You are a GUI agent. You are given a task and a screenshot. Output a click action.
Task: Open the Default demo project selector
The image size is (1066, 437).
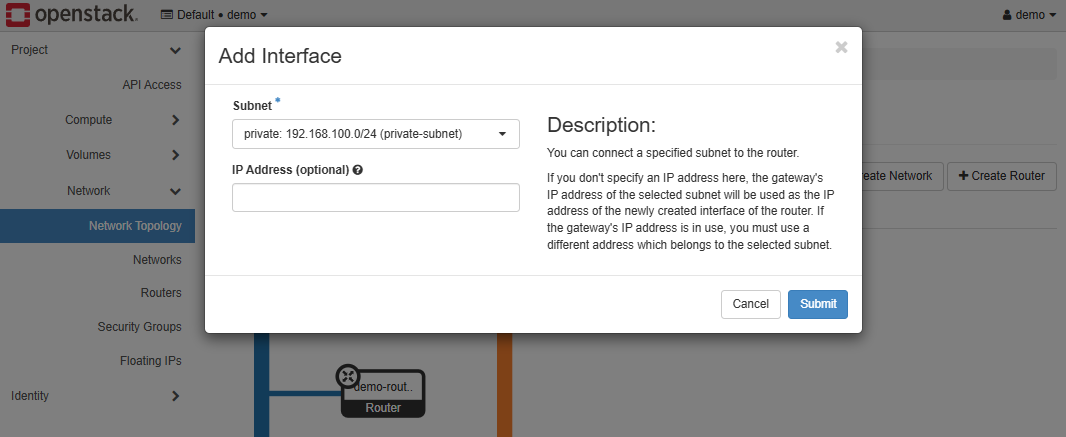coord(213,15)
